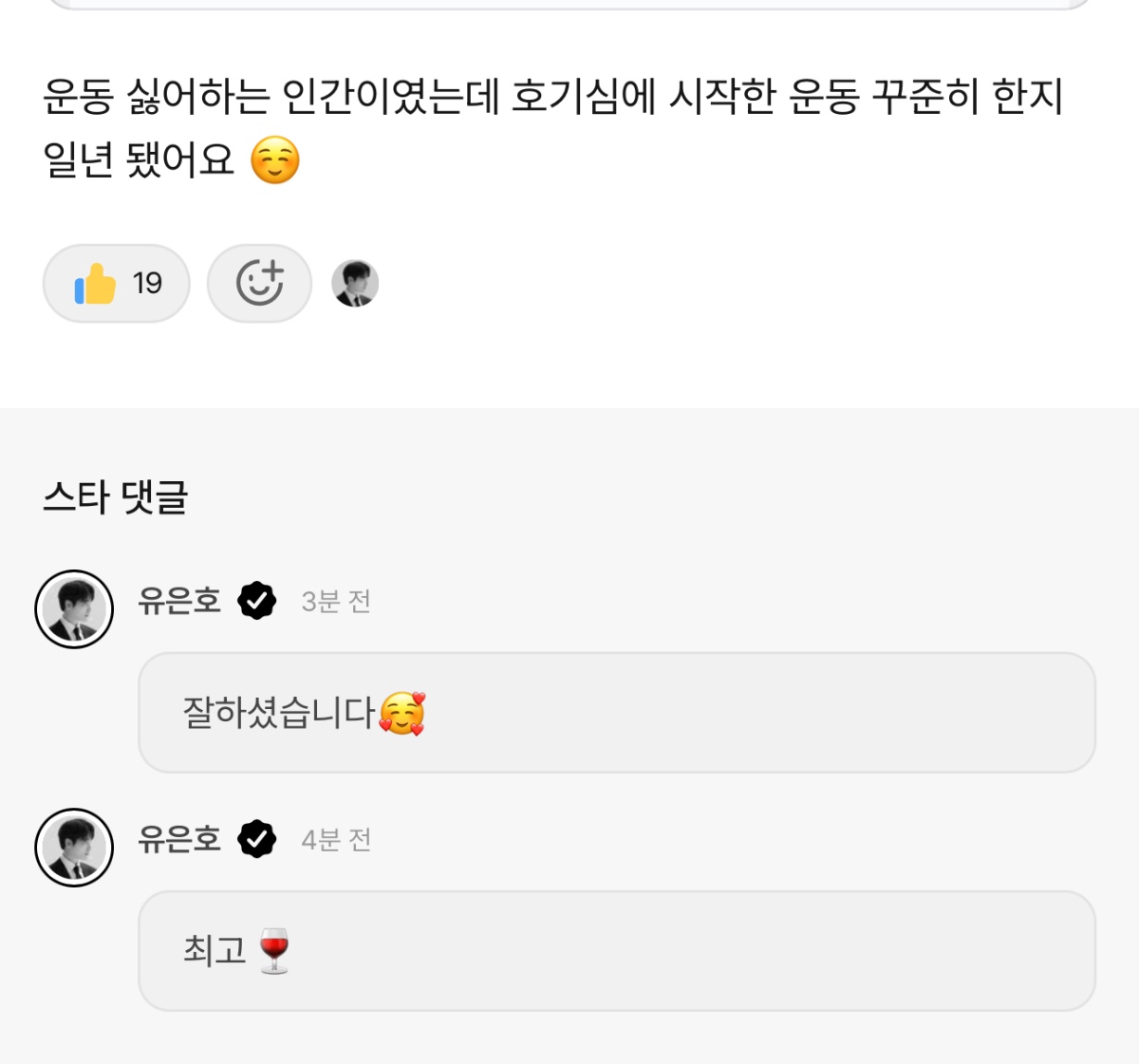Tap the smiling-hearts emoji in the 잘하셨습니다 comment
This screenshot has width=1139, height=1064.
[402, 714]
